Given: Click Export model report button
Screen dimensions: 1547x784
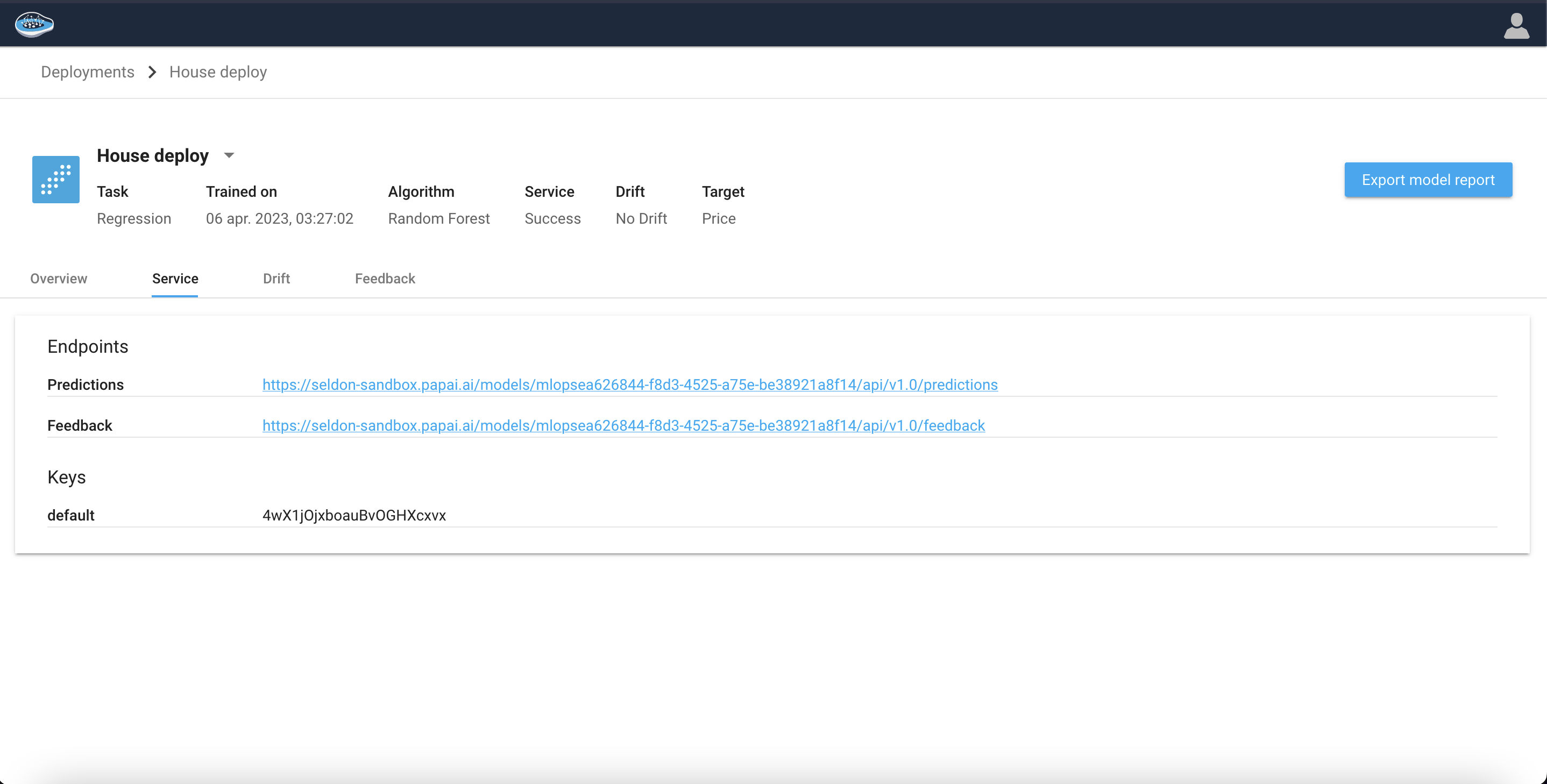Looking at the screenshot, I should click(1428, 180).
